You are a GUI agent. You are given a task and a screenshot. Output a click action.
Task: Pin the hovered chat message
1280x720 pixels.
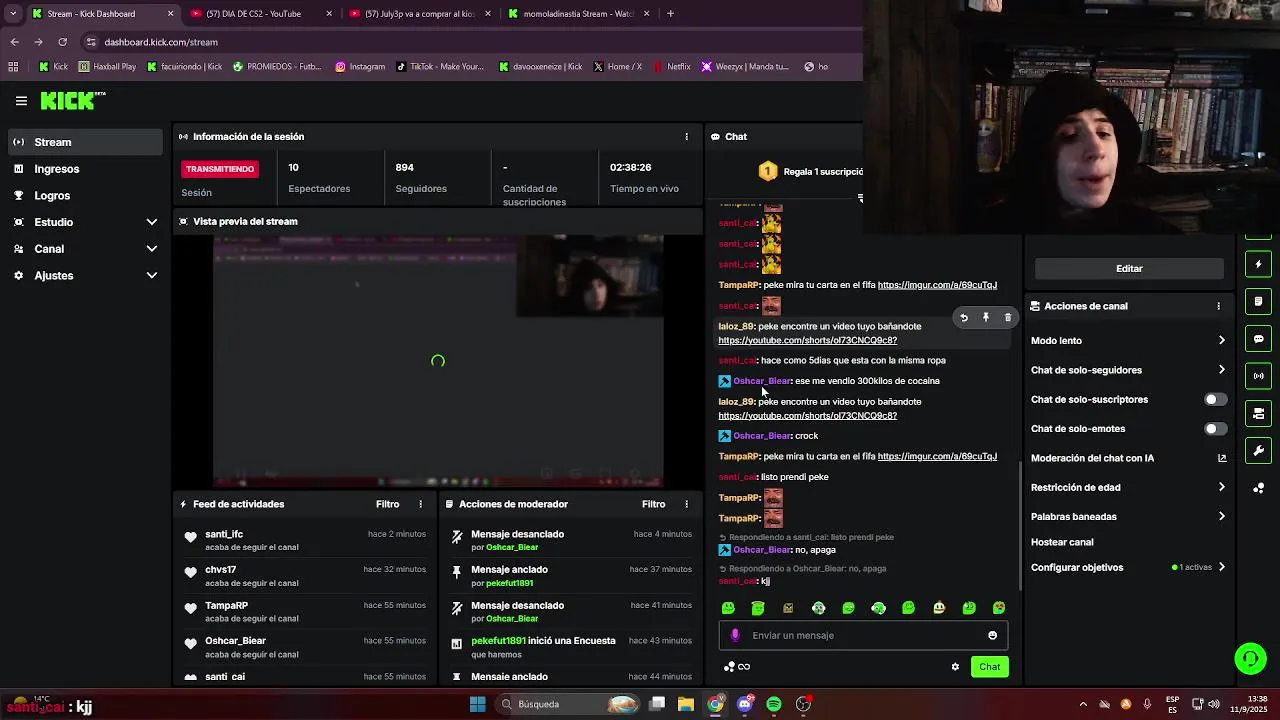(986, 318)
